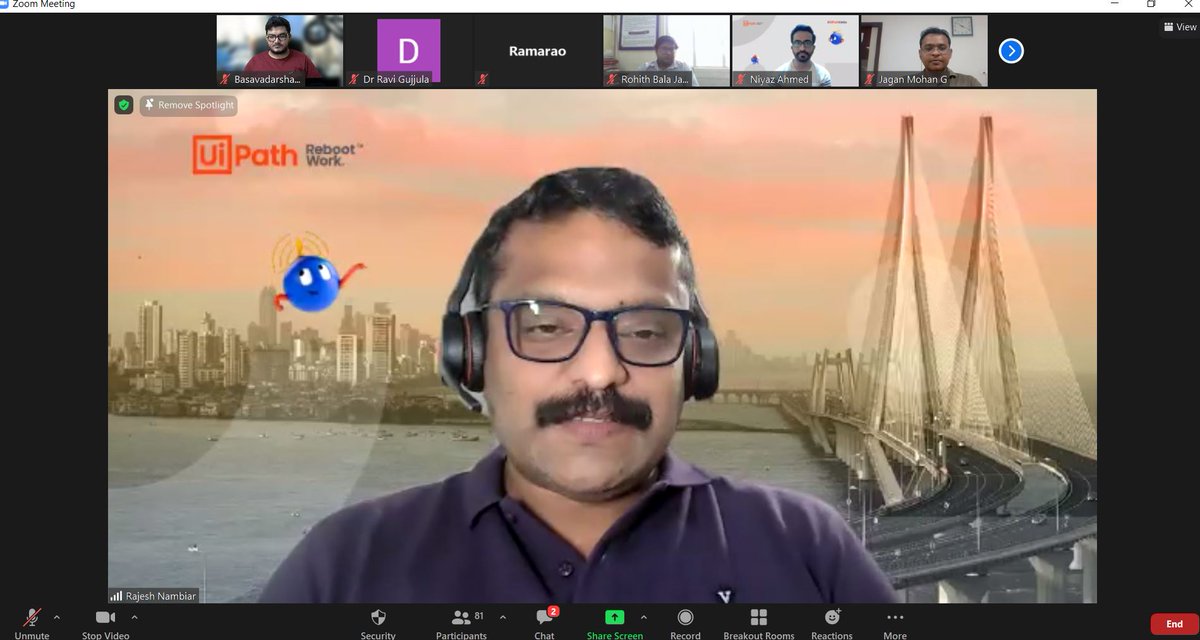Image resolution: width=1200 pixels, height=640 pixels.
Task: Expand video options caret beside Stop Video
Action: 134,617
